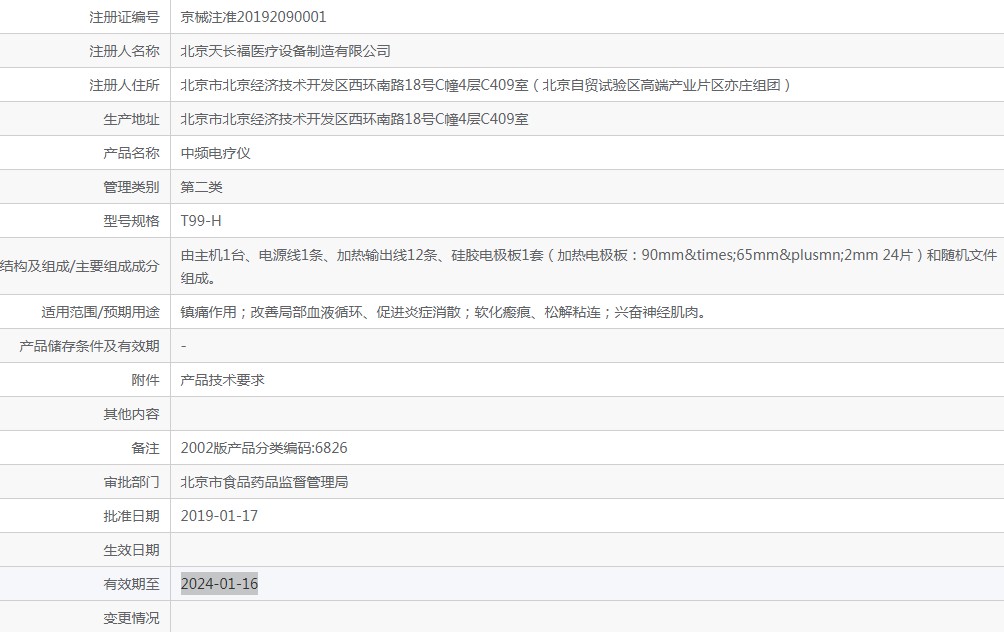Click the 其他内容 label
This screenshot has width=1004, height=632.
131,414
